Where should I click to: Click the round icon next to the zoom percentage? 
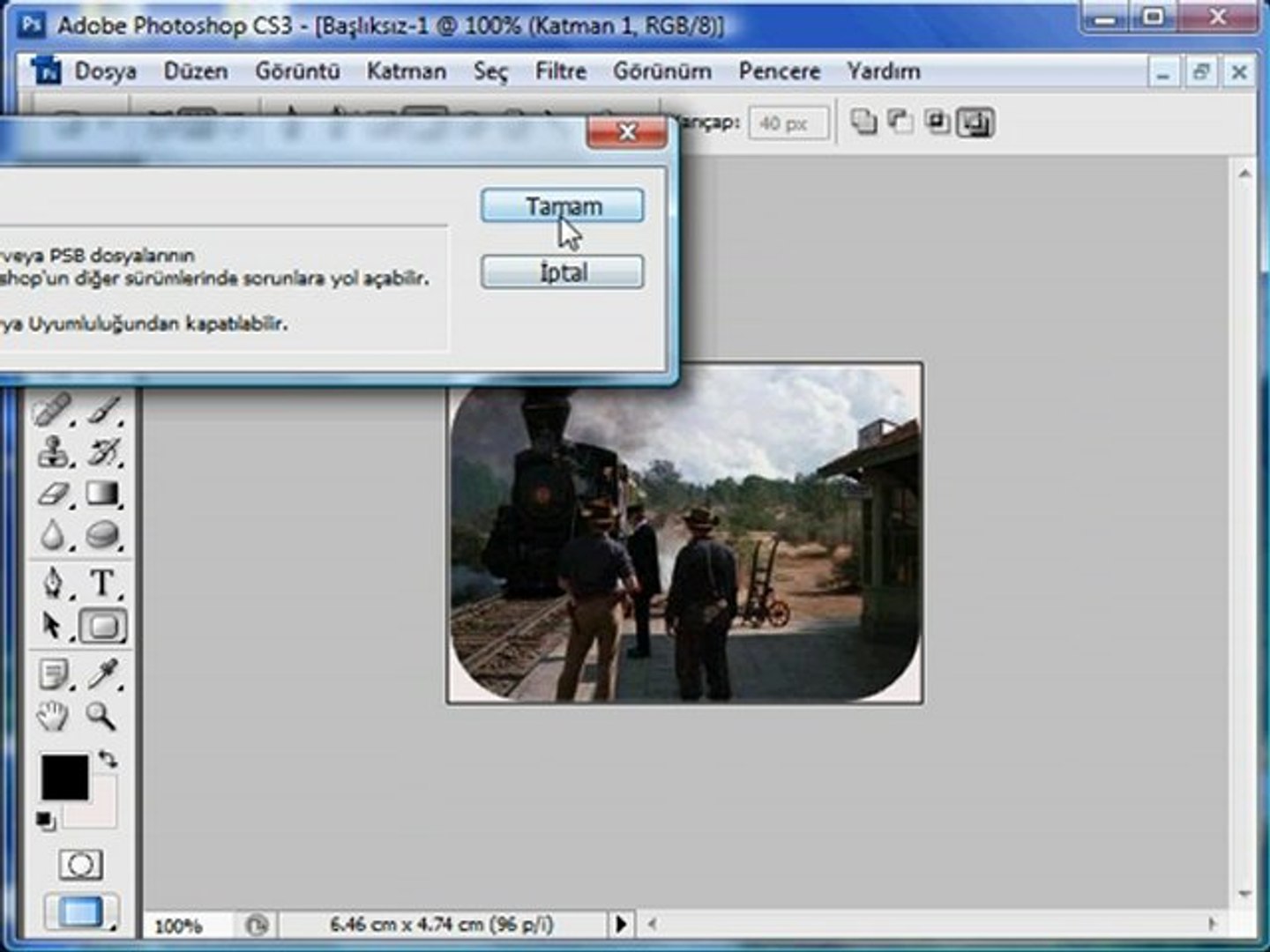coord(256,925)
